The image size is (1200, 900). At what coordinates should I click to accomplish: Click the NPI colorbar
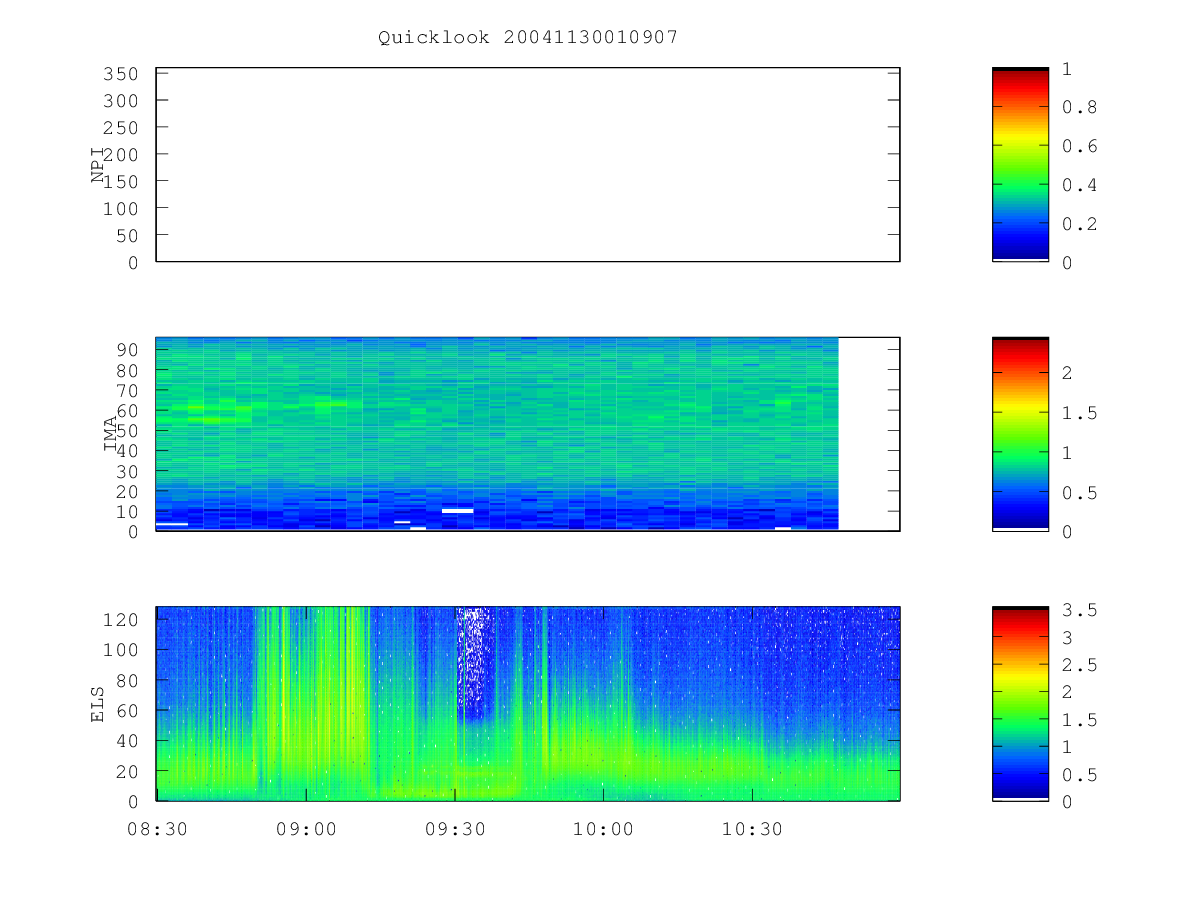(x=1020, y=165)
